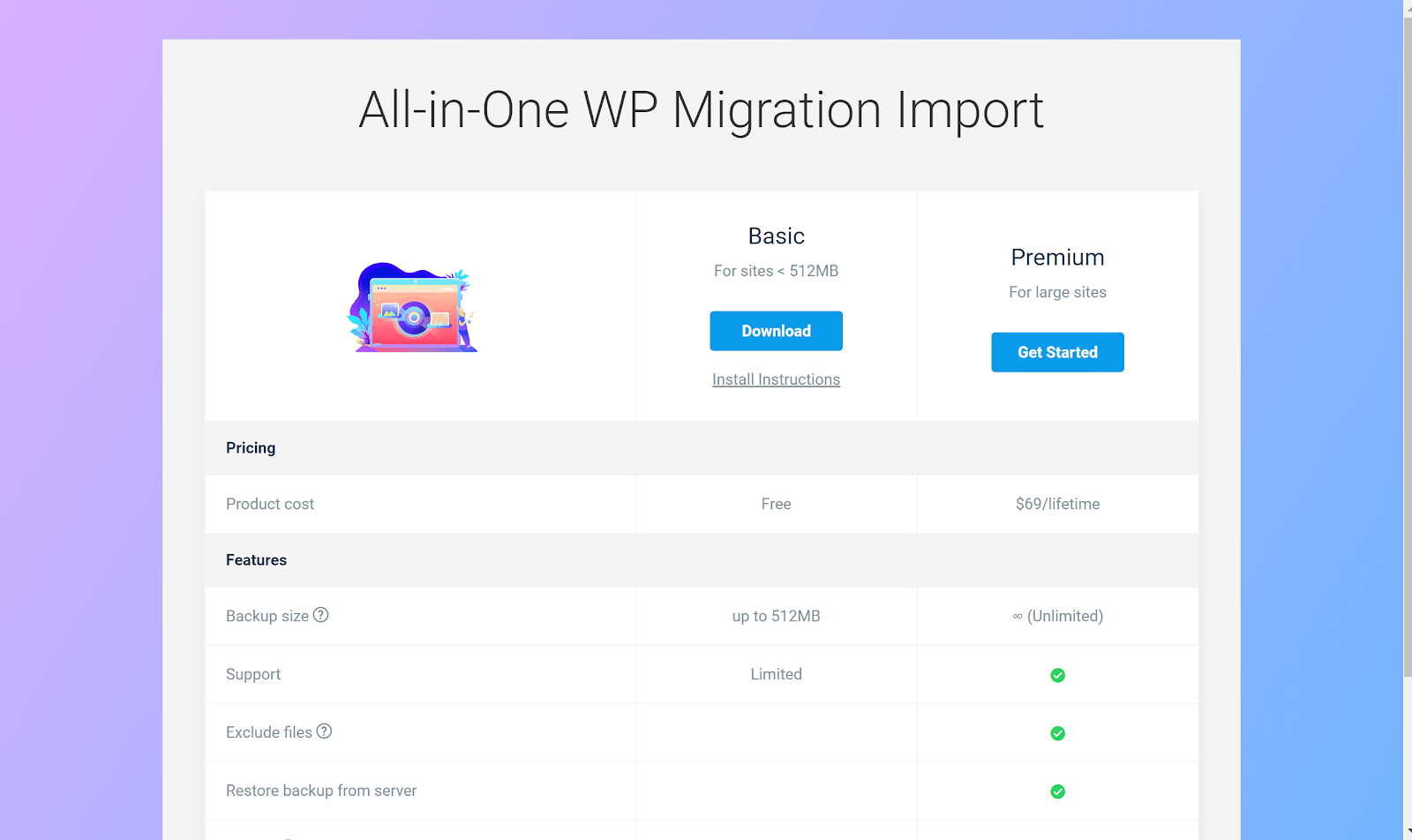The height and width of the screenshot is (840, 1412).
Task: Click the '$69/lifetime' price cell
Action: (x=1058, y=504)
